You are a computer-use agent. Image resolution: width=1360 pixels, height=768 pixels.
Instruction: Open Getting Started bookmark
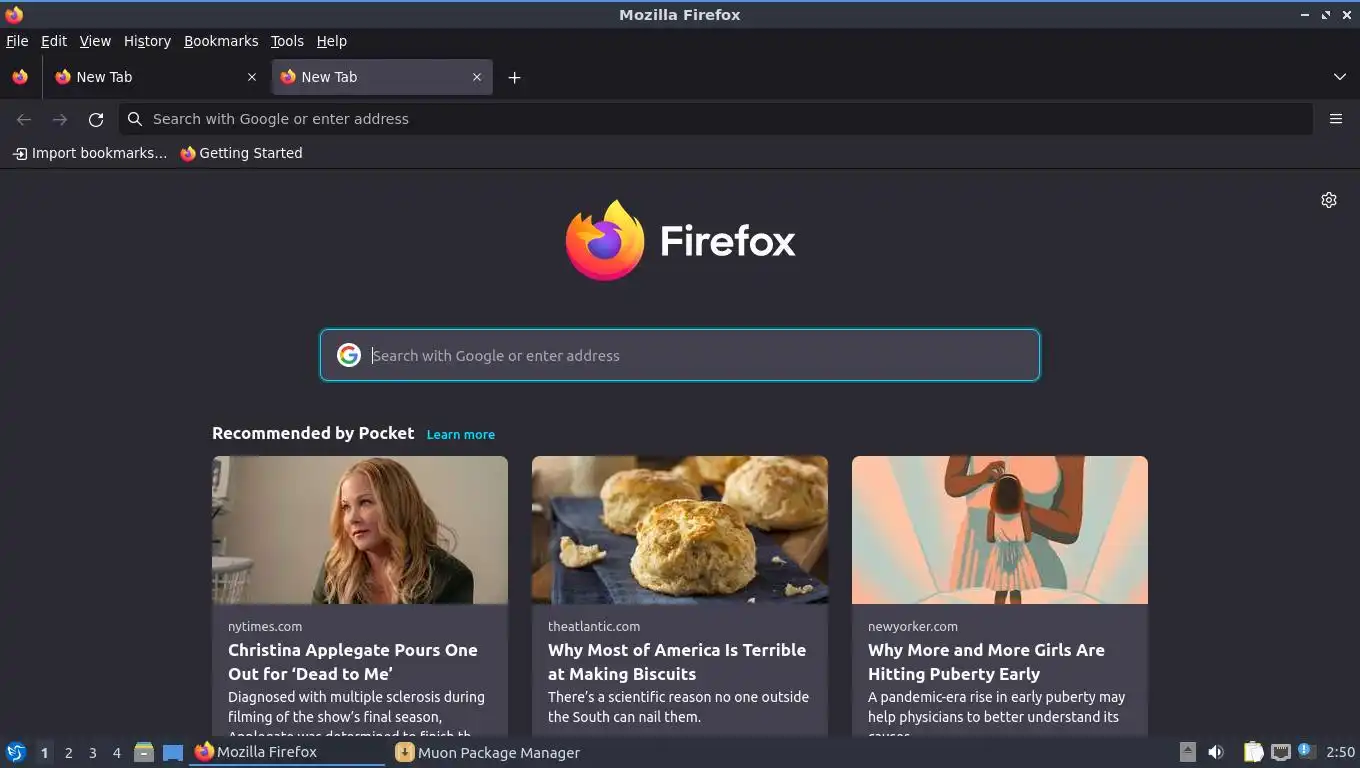(x=241, y=153)
